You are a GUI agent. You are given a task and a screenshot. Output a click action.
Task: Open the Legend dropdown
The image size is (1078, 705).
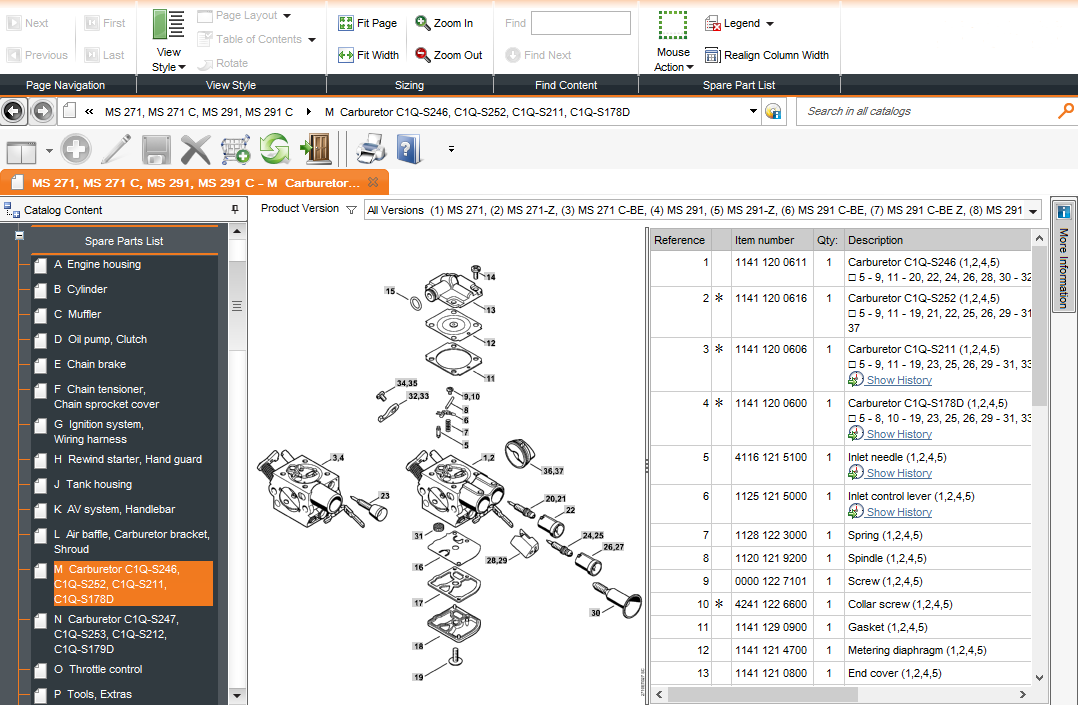click(741, 23)
